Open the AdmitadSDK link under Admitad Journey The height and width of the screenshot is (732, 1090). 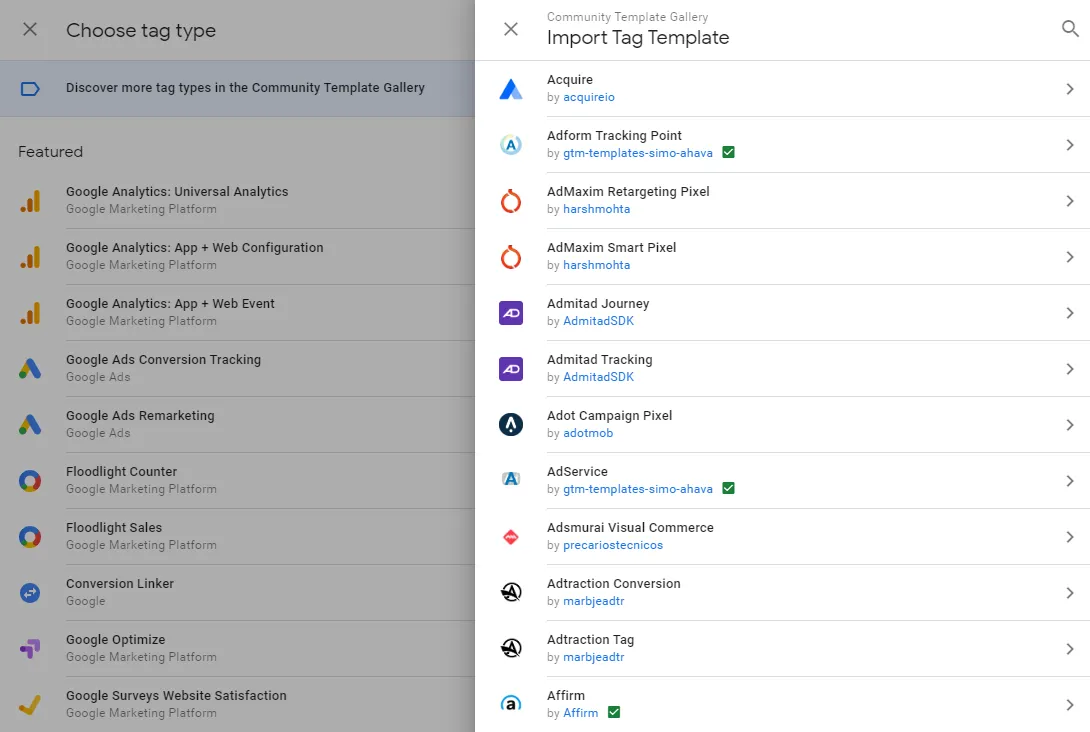click(599, 321)
